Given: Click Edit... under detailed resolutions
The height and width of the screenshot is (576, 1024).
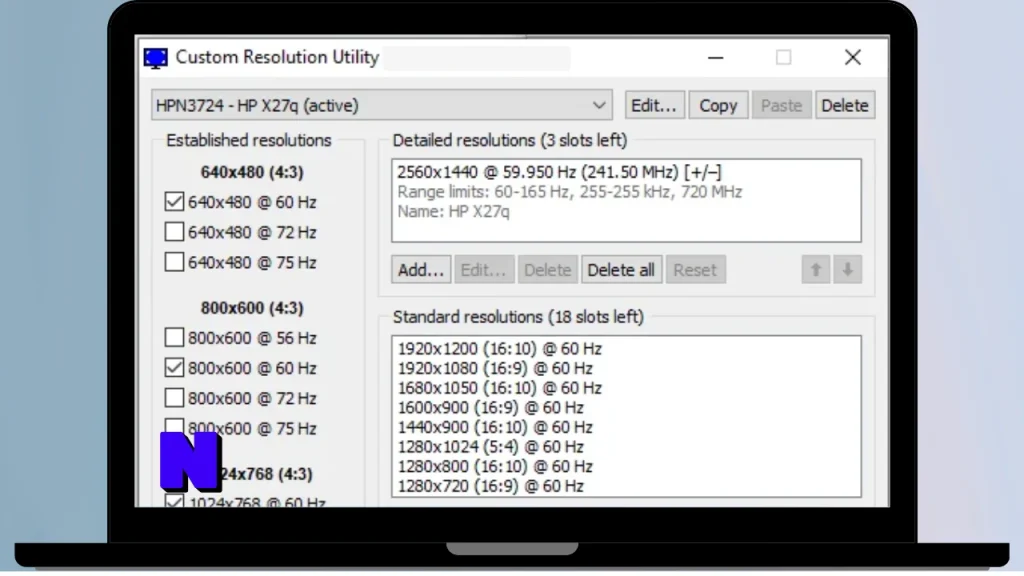Looking at the screenshot, I should pyautogui.click(x=484, y=270).
